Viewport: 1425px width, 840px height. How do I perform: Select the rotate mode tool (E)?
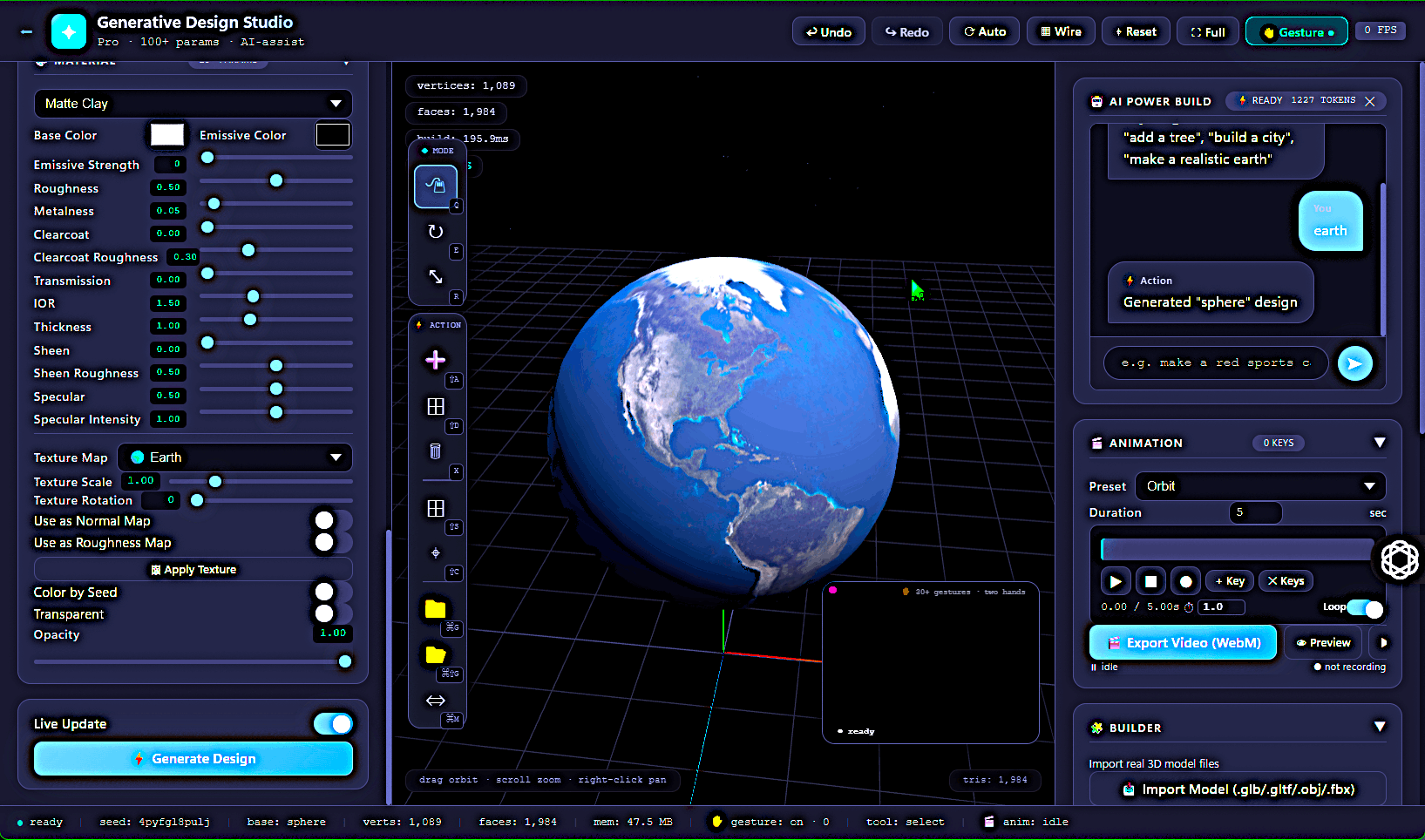tap(436, 232)
